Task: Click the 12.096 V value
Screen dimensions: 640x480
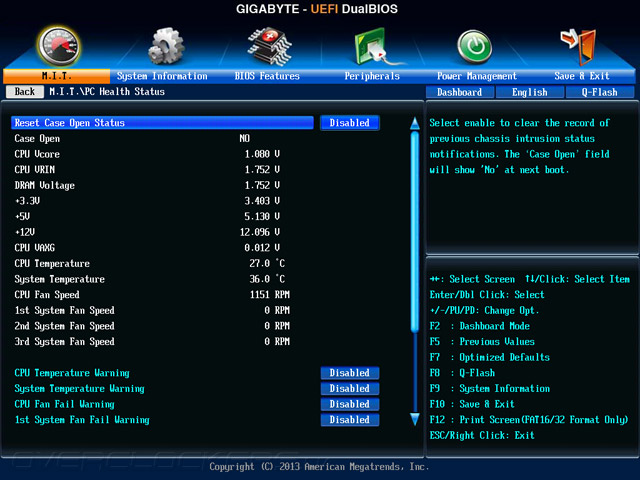Action: (x=260, y=232)
